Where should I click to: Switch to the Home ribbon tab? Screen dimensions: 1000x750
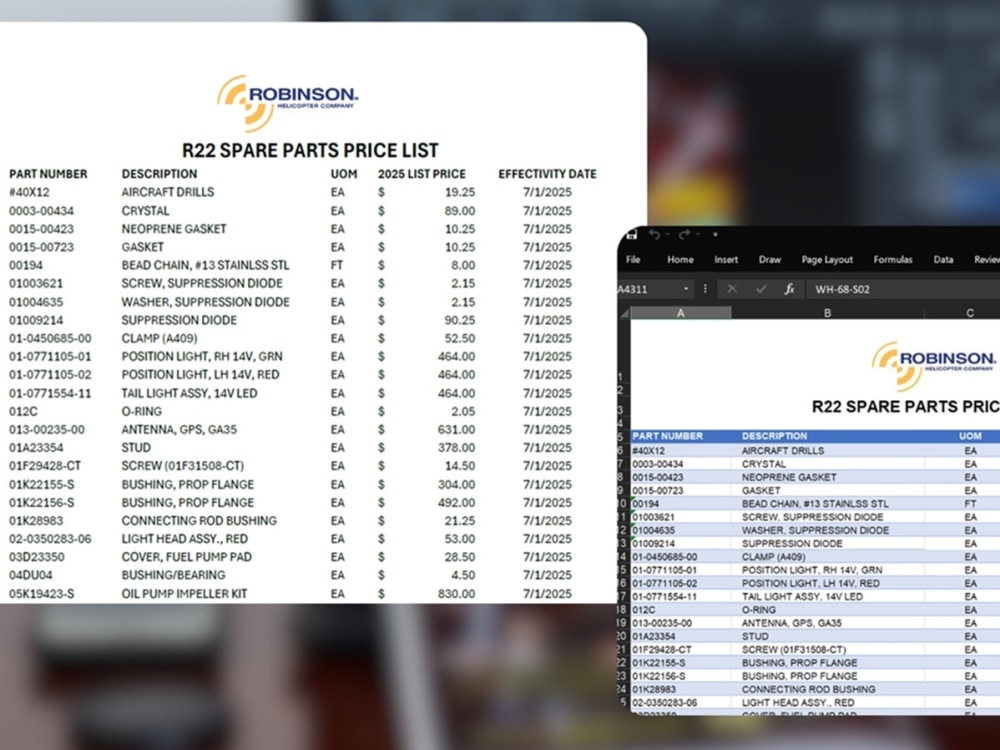point(680,260)
